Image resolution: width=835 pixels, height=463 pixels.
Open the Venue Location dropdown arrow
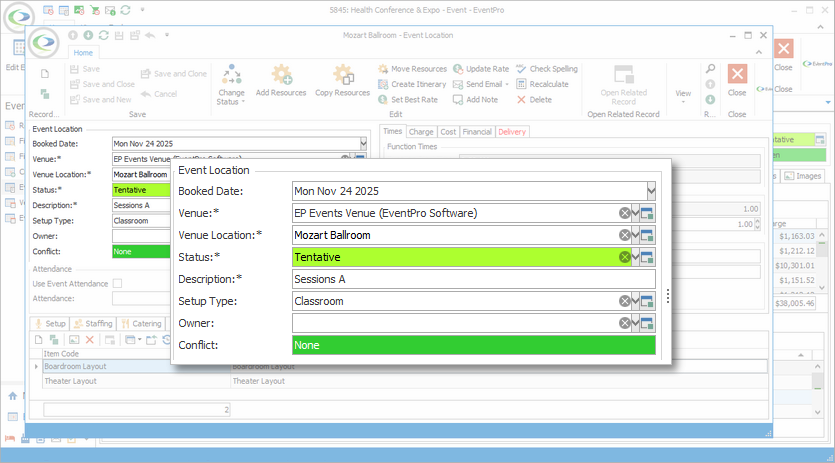(x=635, y=235)
